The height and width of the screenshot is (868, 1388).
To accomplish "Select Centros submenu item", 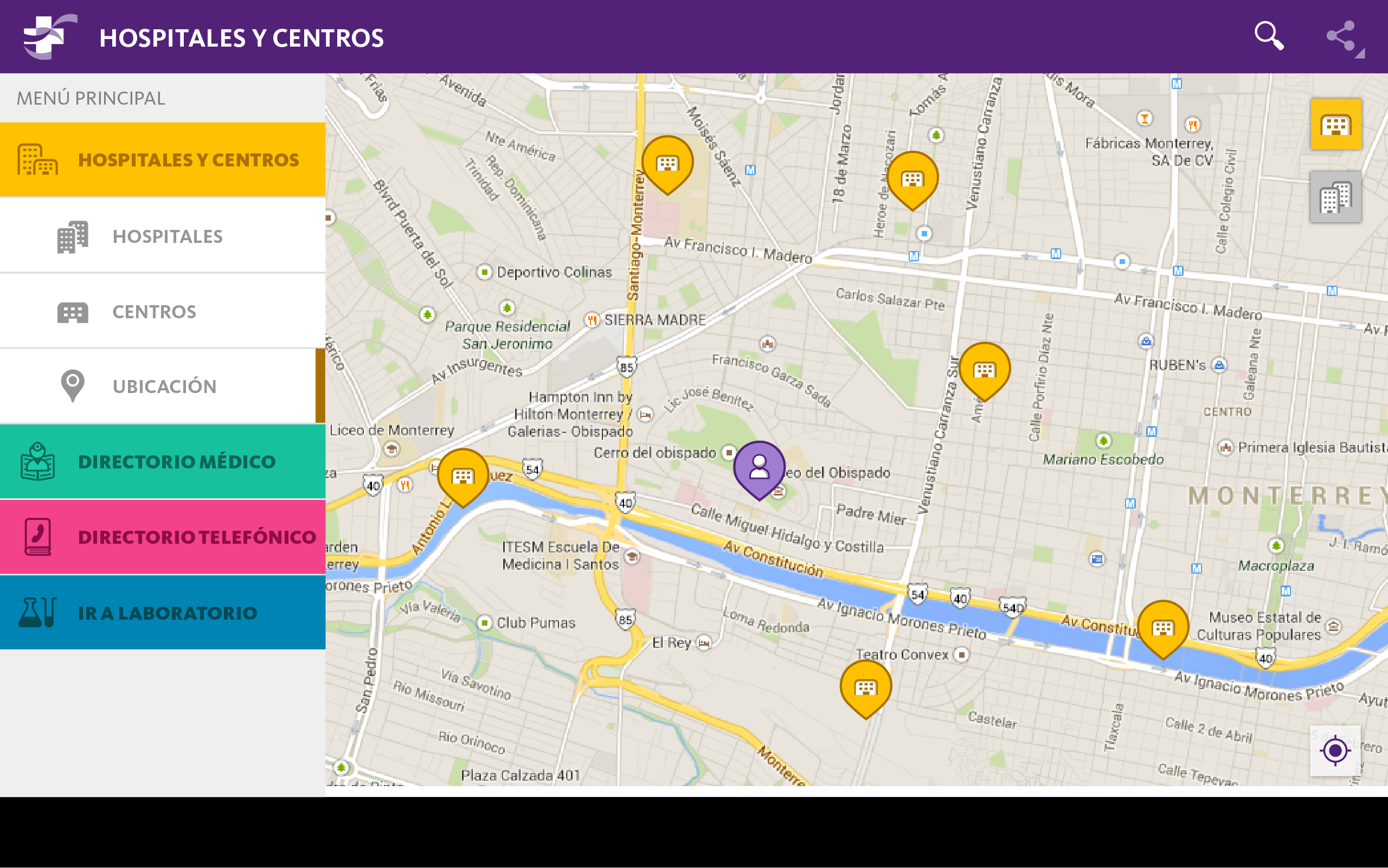I will point(154,312).
